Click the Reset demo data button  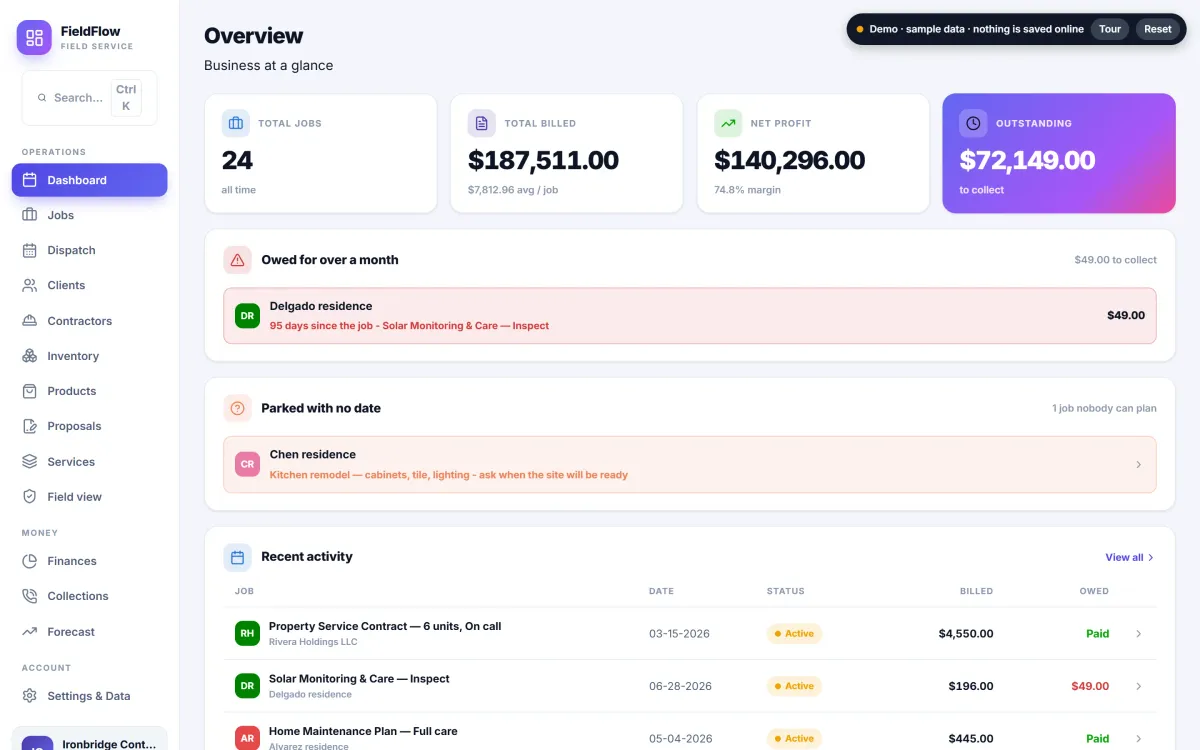click(1158, 29)
